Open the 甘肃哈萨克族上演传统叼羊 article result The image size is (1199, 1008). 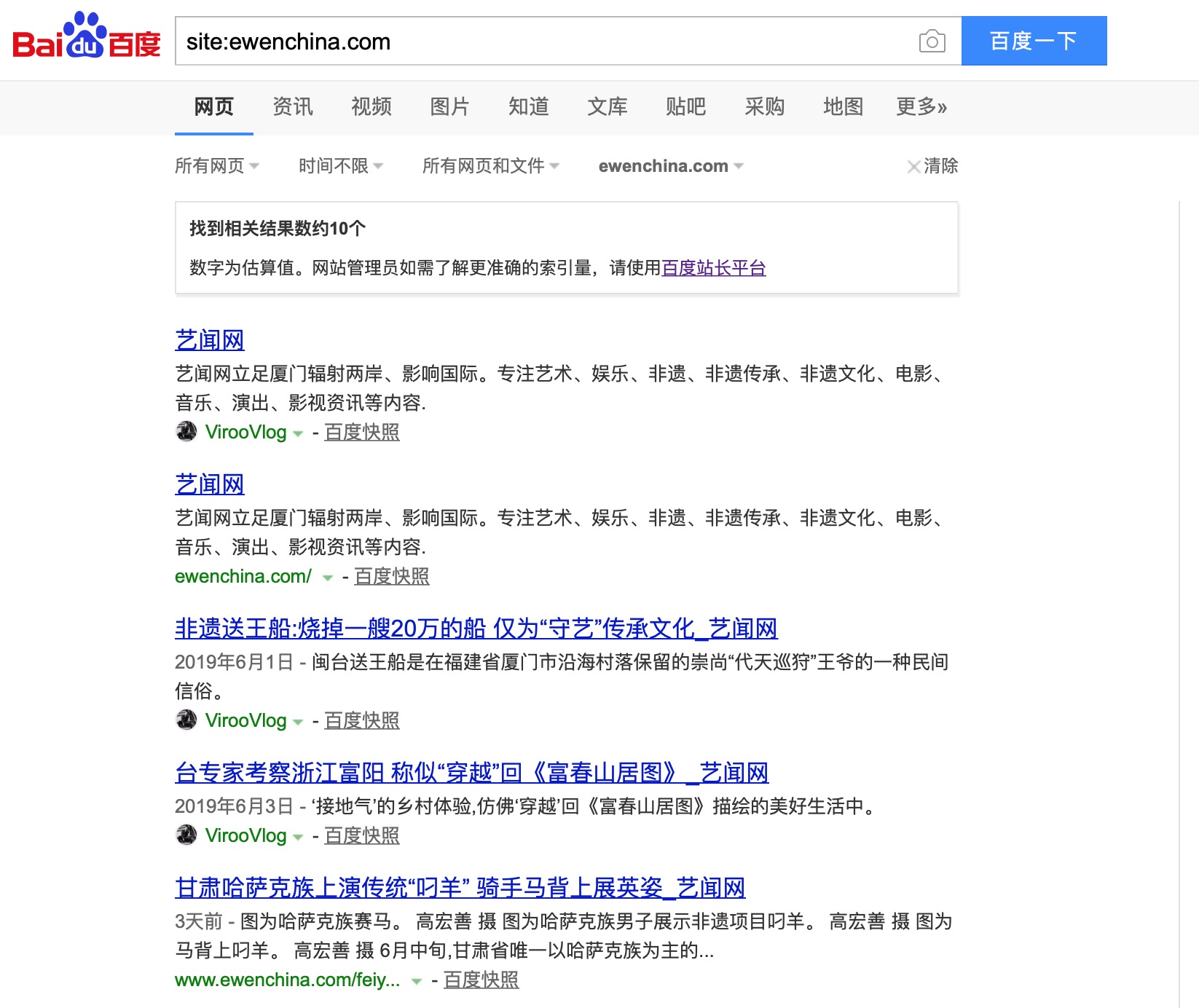(460, 888)
